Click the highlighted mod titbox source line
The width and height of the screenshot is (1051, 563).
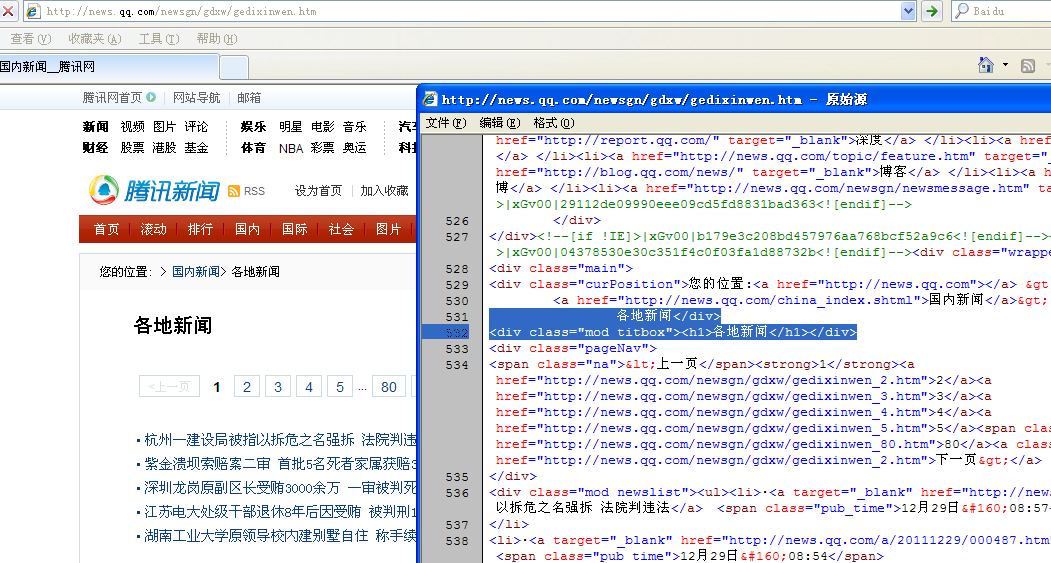coord(673,332)
